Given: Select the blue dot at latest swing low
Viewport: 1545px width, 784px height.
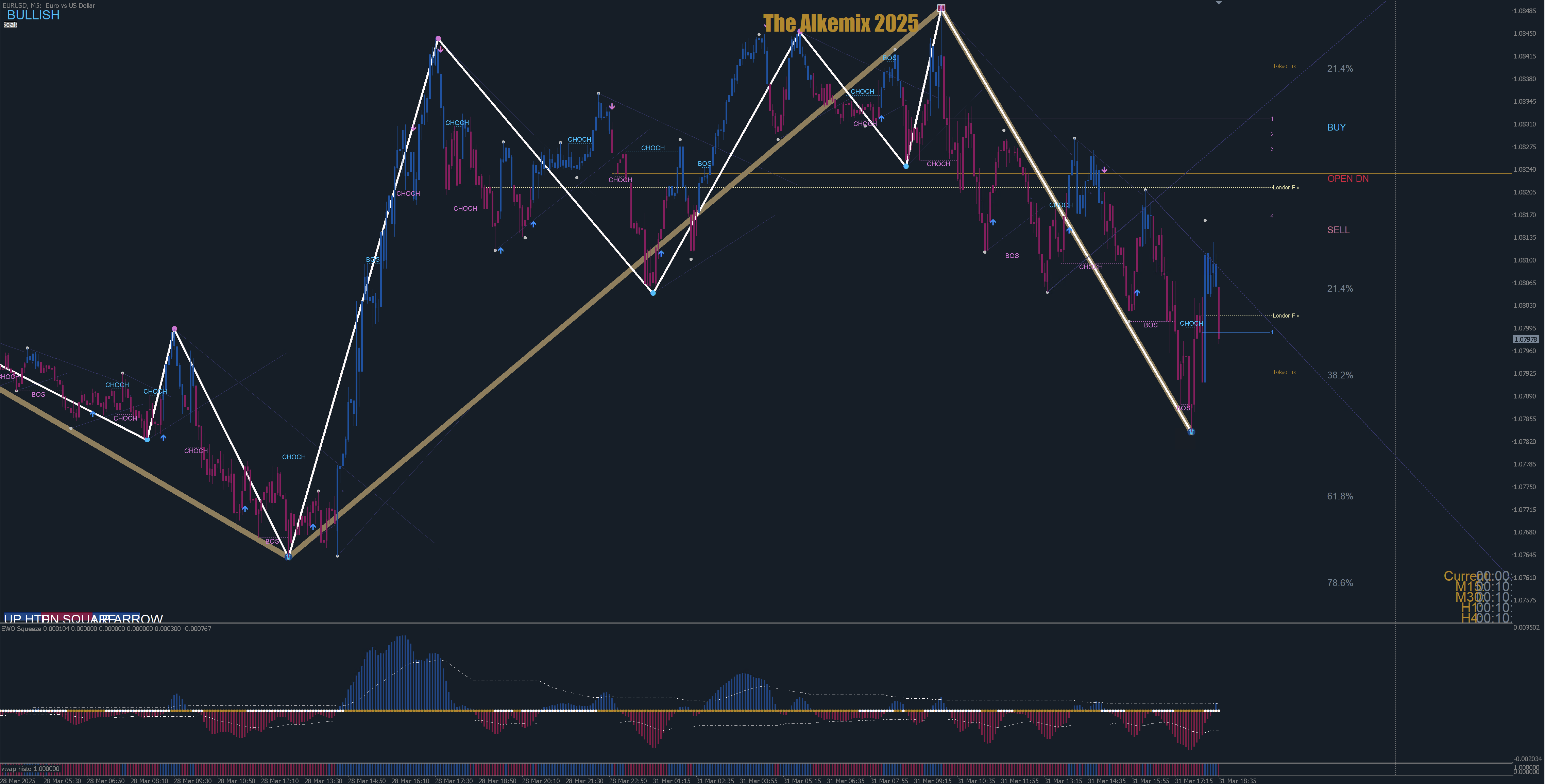Looking at the screenshot, I should click(x=1191, y=431).
